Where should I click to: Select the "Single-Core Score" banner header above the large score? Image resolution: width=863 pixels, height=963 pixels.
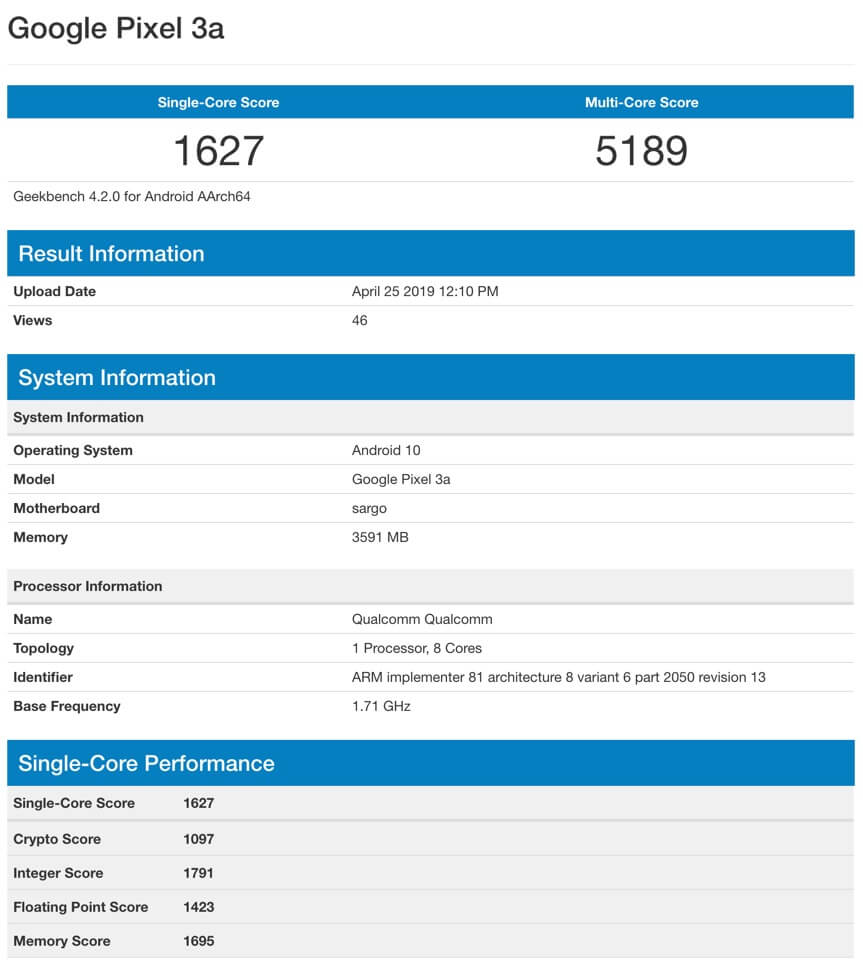coord(218,103)
